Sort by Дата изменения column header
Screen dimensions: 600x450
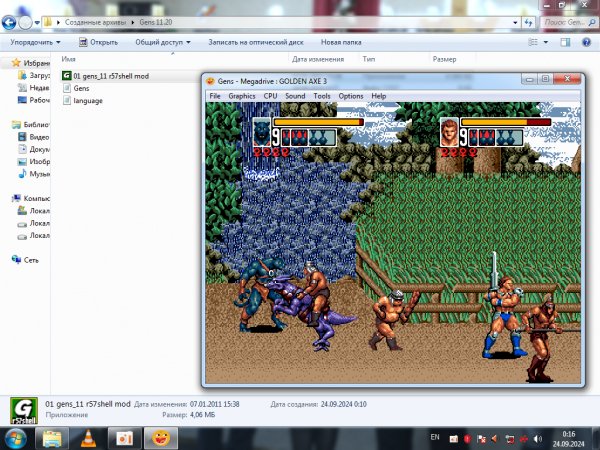(318, 59)
